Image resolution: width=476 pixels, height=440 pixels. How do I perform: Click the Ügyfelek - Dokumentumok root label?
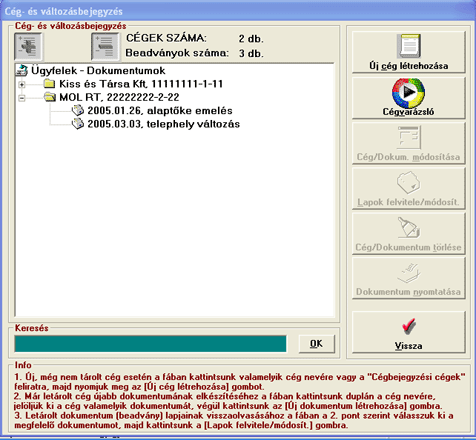click(x=98, y=71)
